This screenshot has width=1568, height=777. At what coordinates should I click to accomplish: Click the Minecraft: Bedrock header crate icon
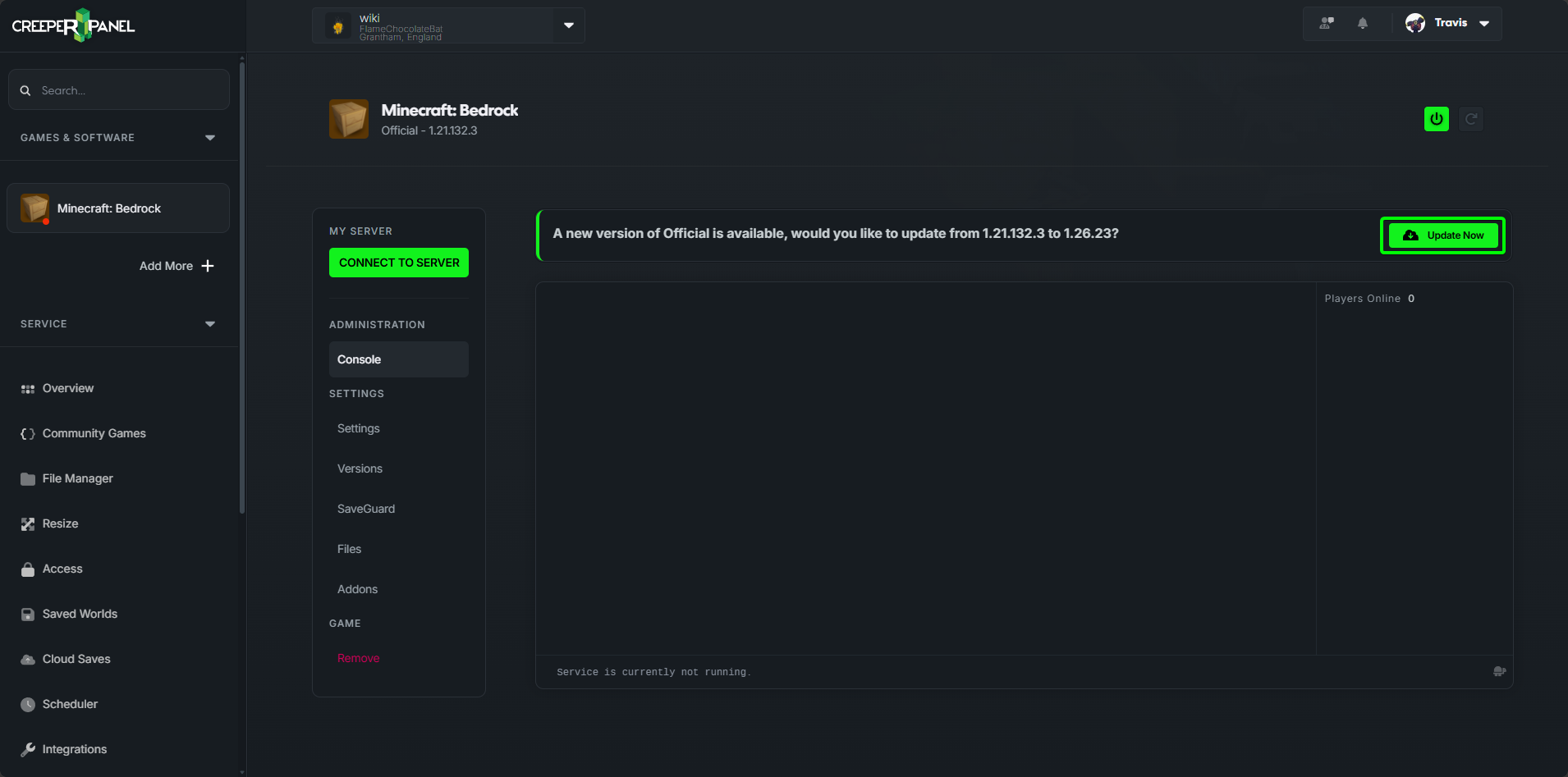pyautogui.click(x=349, y=119)
